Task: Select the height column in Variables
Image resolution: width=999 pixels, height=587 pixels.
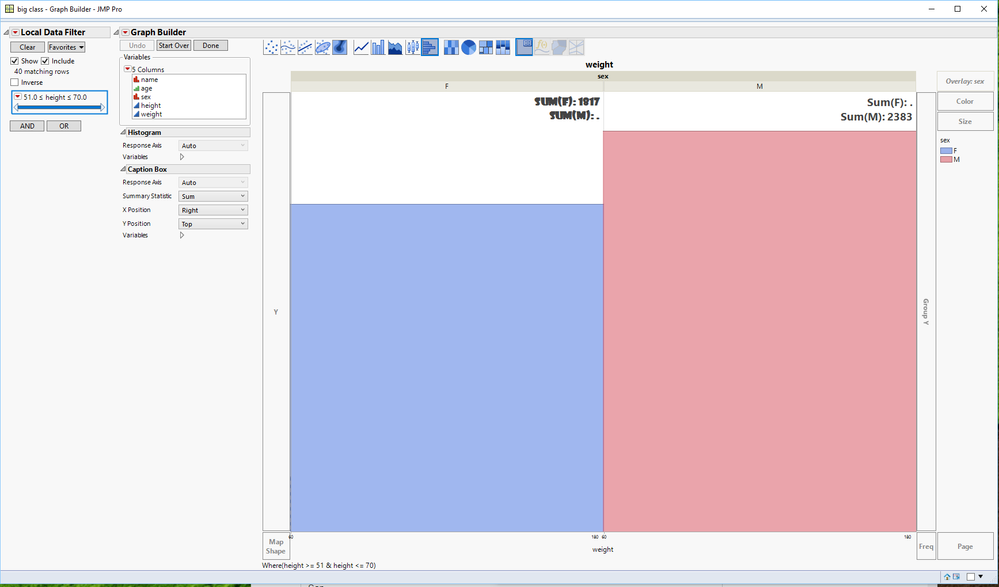Action: 151,106
